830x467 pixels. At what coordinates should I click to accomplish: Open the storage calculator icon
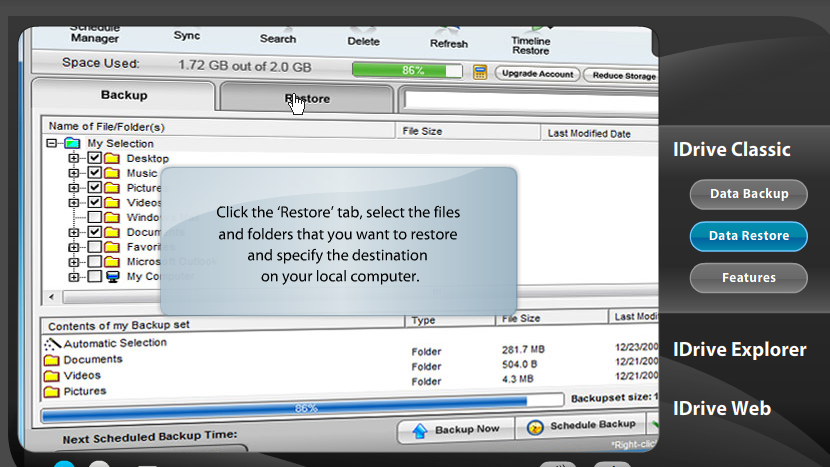click(480, 72)
